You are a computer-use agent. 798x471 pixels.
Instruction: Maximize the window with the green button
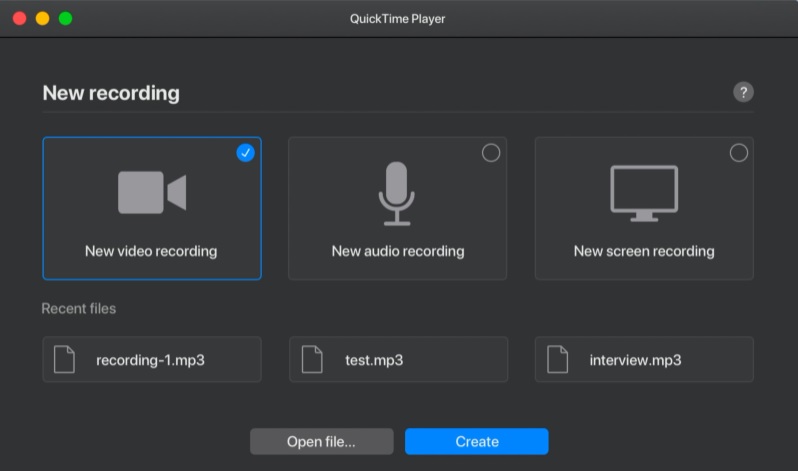tap(65, 18)
